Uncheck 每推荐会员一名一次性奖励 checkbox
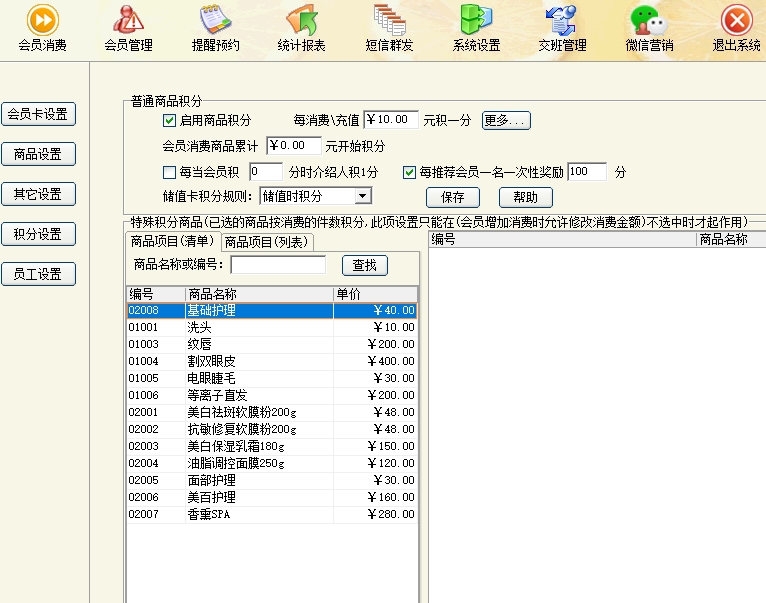Viewport: 766px width, 603px height. click(x=409, y=172)
